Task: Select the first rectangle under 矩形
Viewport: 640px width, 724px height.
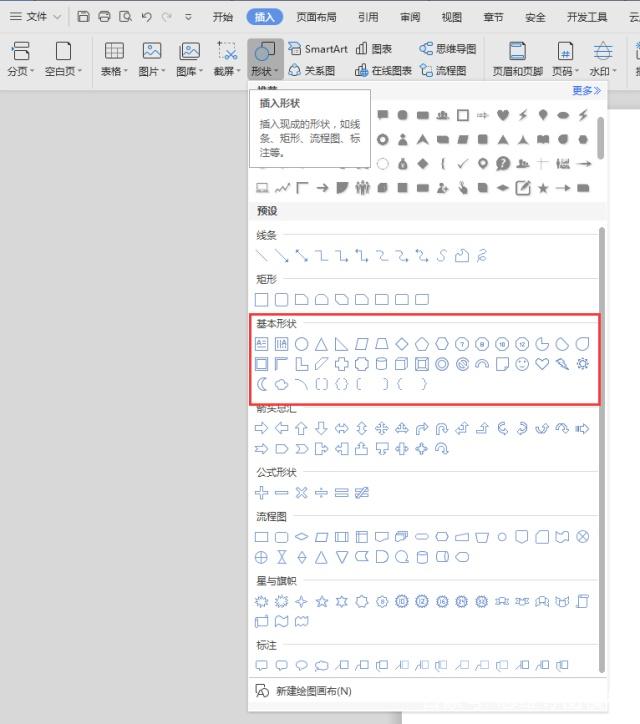Action: pyautogui.click(x=261, y=300)
